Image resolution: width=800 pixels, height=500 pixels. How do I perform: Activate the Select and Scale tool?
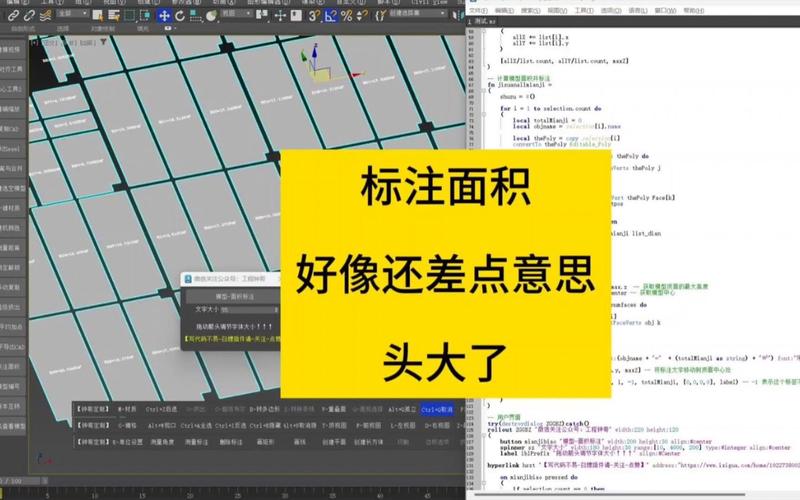point(195,16)
